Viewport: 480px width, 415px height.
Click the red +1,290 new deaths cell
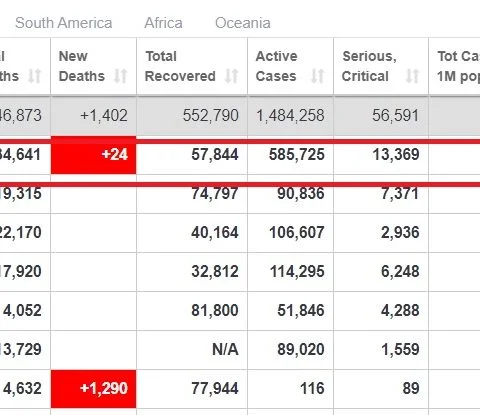coord(93,389)
